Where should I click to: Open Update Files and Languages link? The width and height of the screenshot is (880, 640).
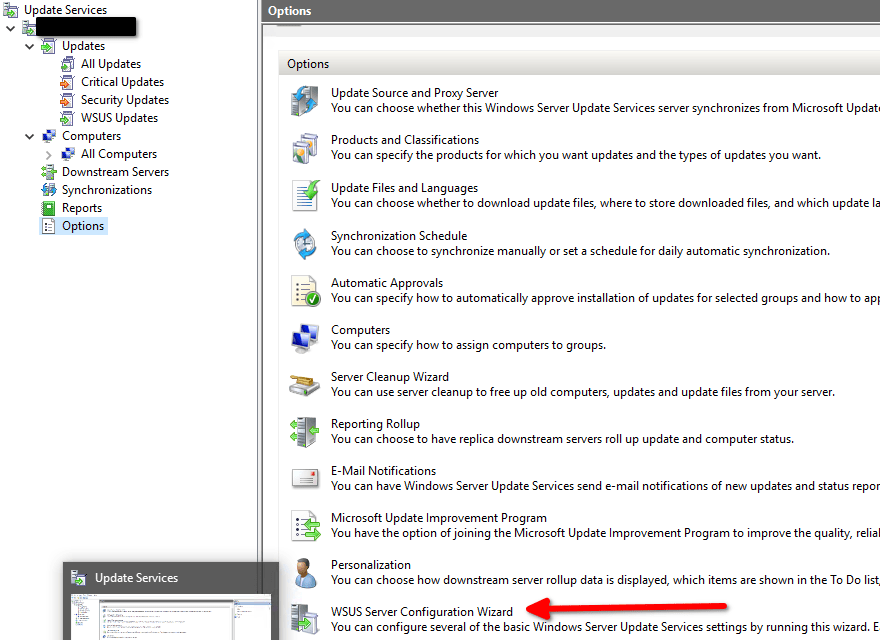click(404, 188)
